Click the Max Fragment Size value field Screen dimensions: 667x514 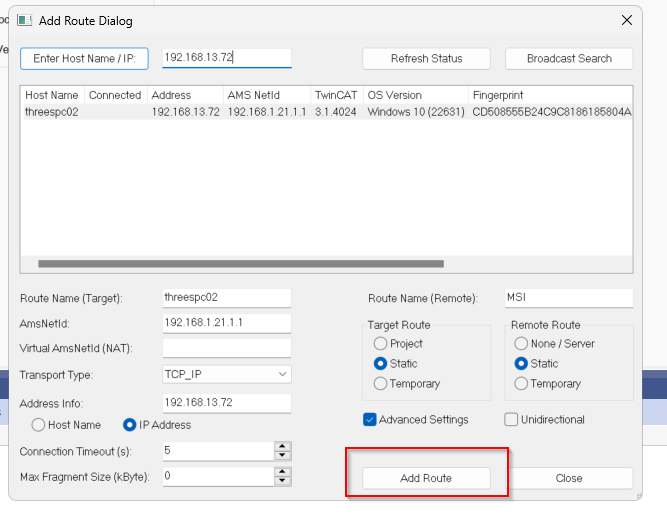click(x=219, y=477)
